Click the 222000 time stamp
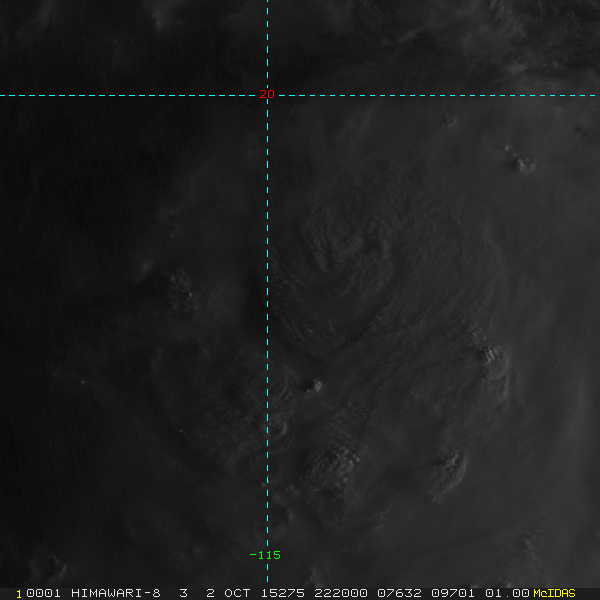The width and height of the screenshot is (600, 600). point(341,593)
